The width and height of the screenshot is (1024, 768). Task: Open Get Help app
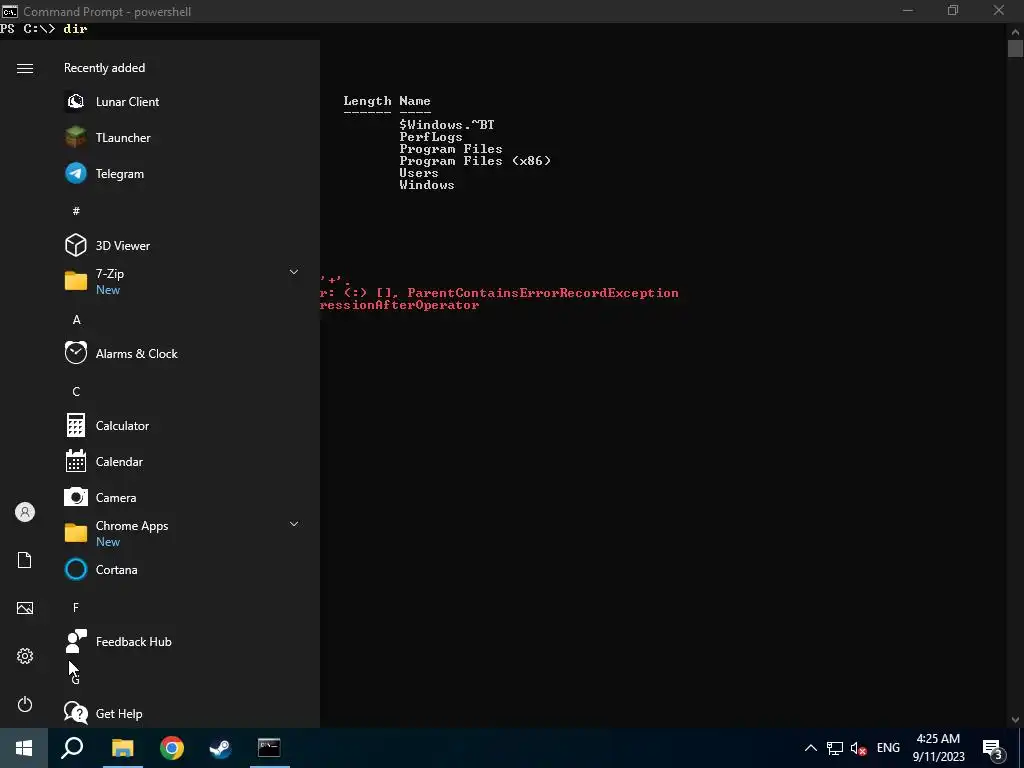point(119,714)
